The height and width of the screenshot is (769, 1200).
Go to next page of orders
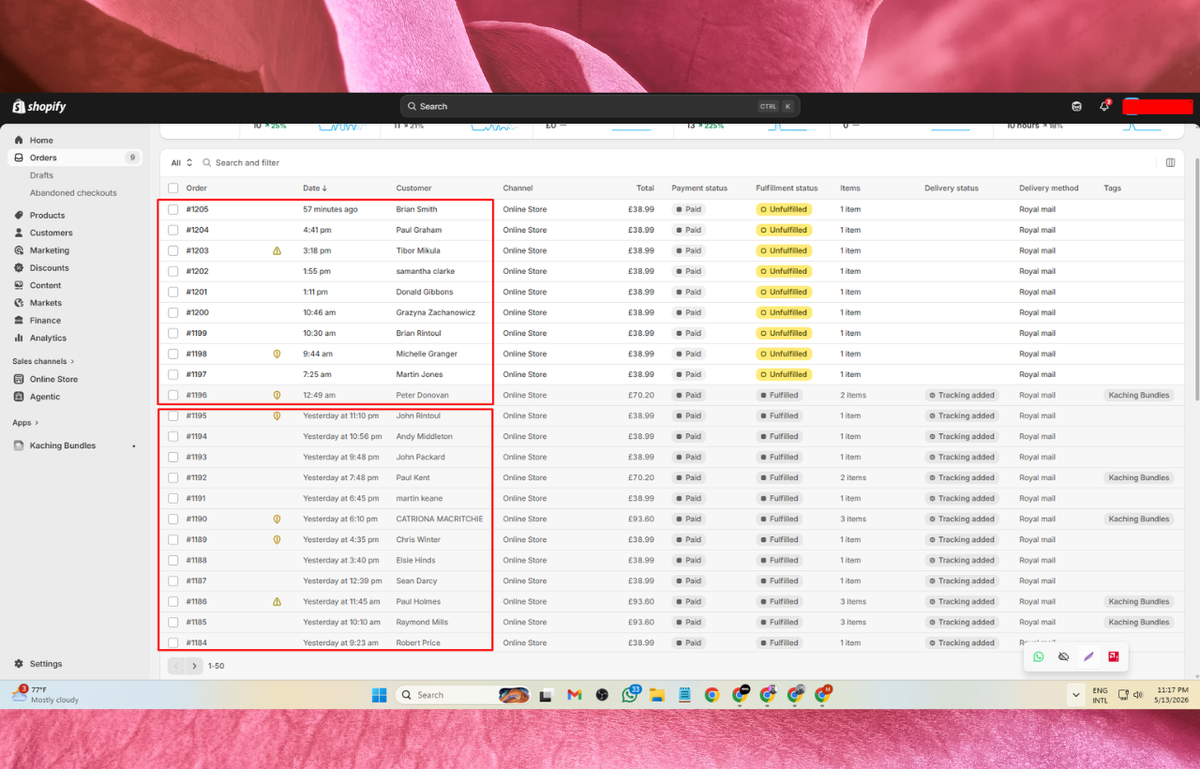tap(194, 666)
